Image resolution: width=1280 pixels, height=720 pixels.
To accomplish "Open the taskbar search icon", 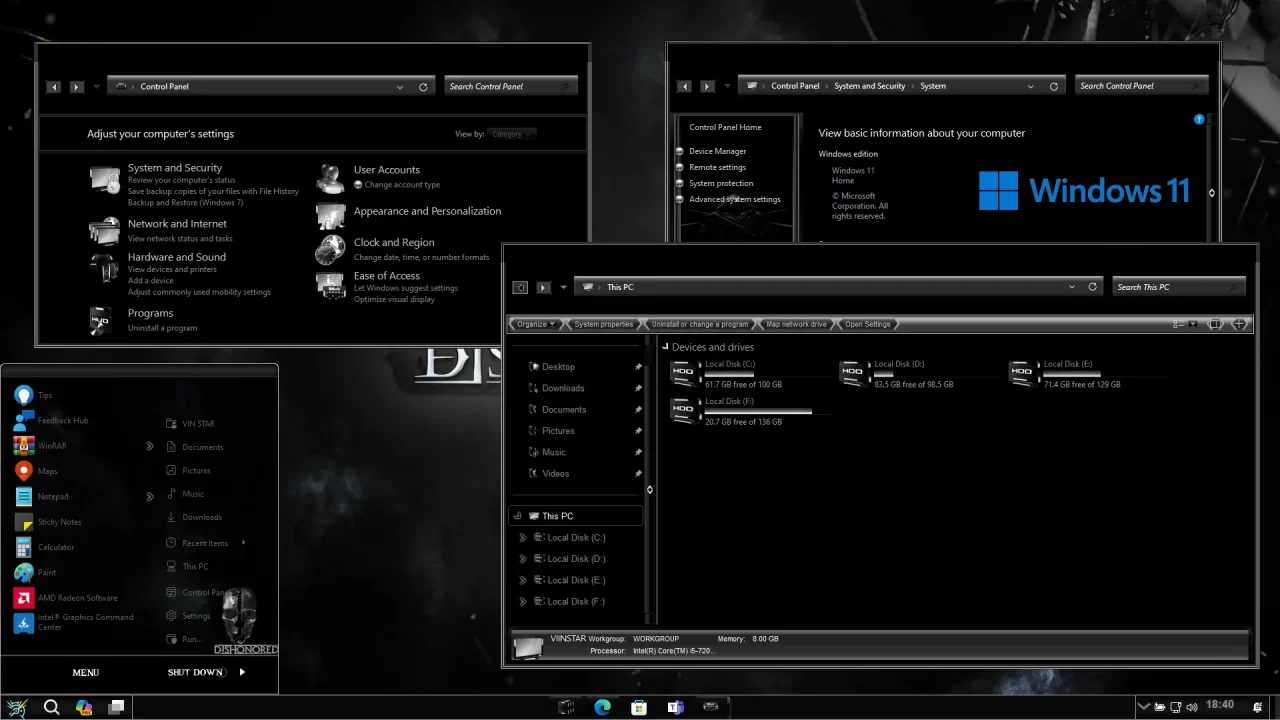I will pyautogui.click(x=51, y=707).
